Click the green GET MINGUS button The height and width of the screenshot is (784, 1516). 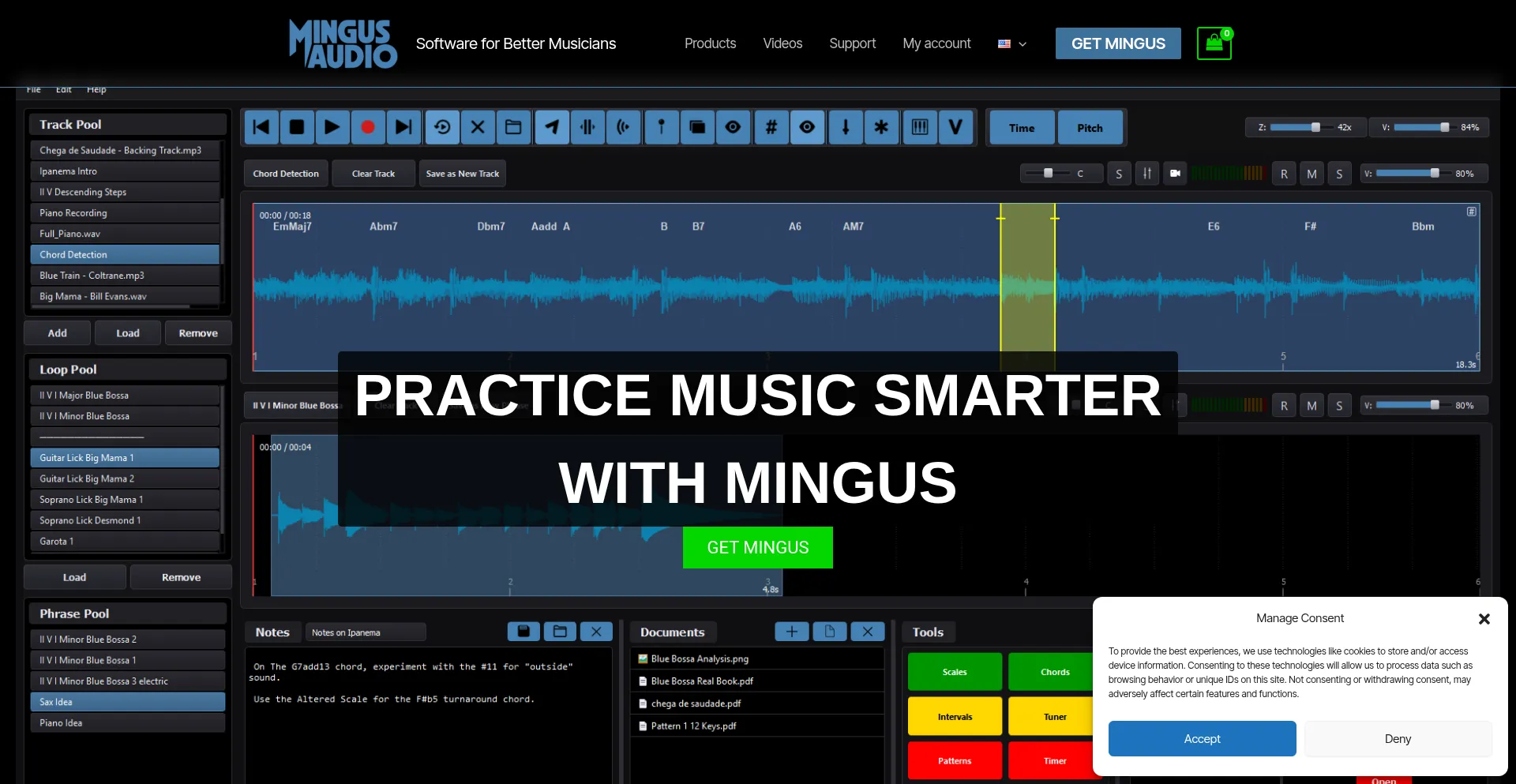[x=758, y=547]
